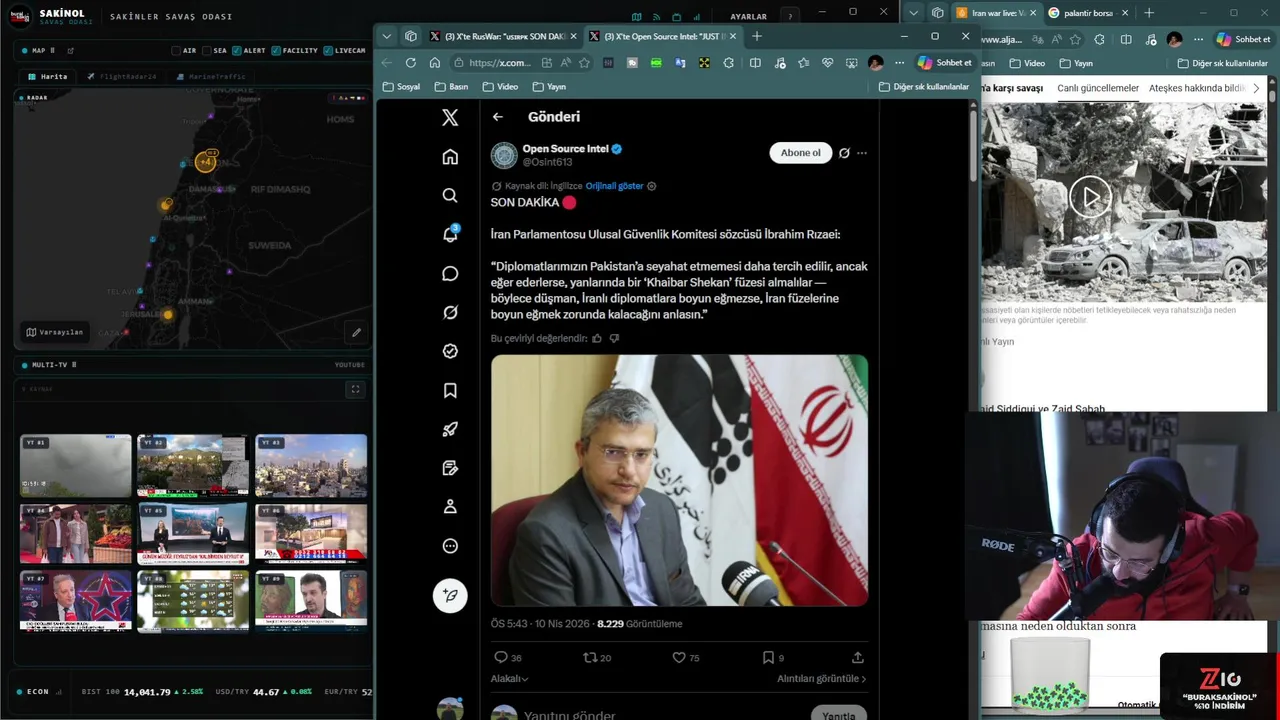The image size is (1280, 720).
Task: Open tab search chevron in Al Jazeera browser
Action: point(913,13)
